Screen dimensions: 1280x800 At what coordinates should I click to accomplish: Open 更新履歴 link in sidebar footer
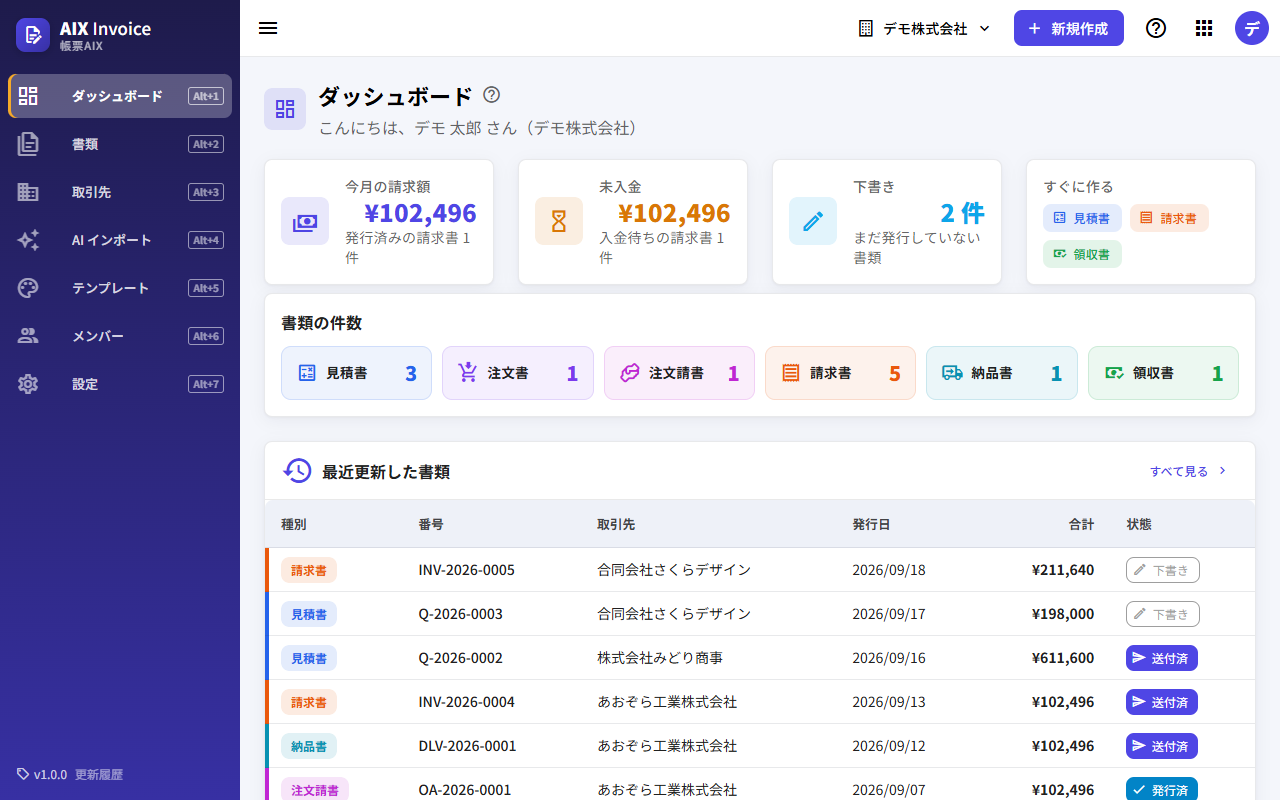[x=99, y=775]
